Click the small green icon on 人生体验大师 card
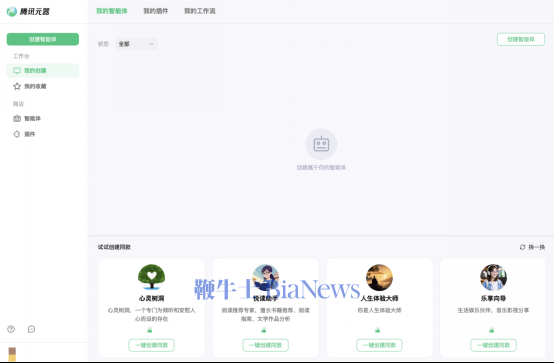The width and height of the screenshot is (554, 363). click(x=378, y=330)
